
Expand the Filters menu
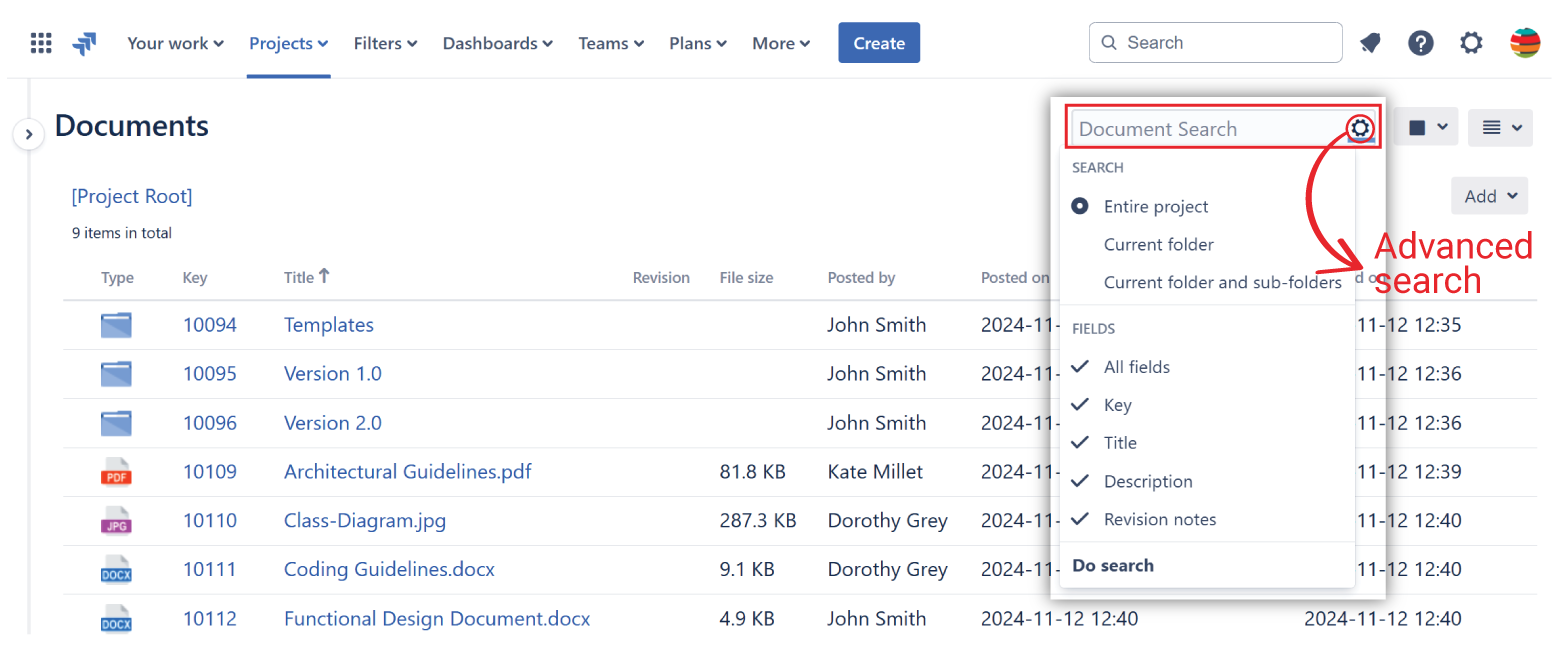385,43
